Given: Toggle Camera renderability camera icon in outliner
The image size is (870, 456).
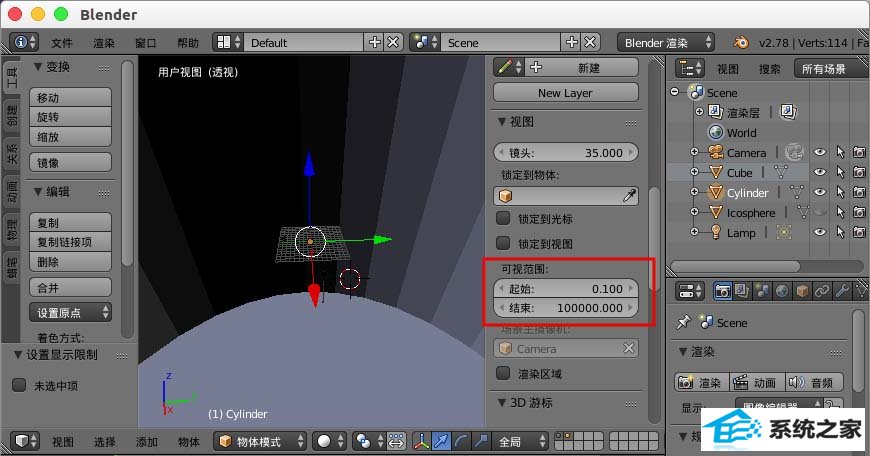Looking at the screenshot, I should [859, 152].
